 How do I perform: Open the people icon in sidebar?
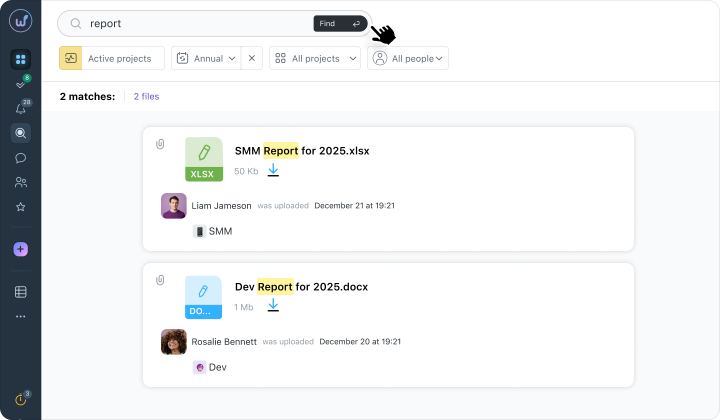(21, 183)
